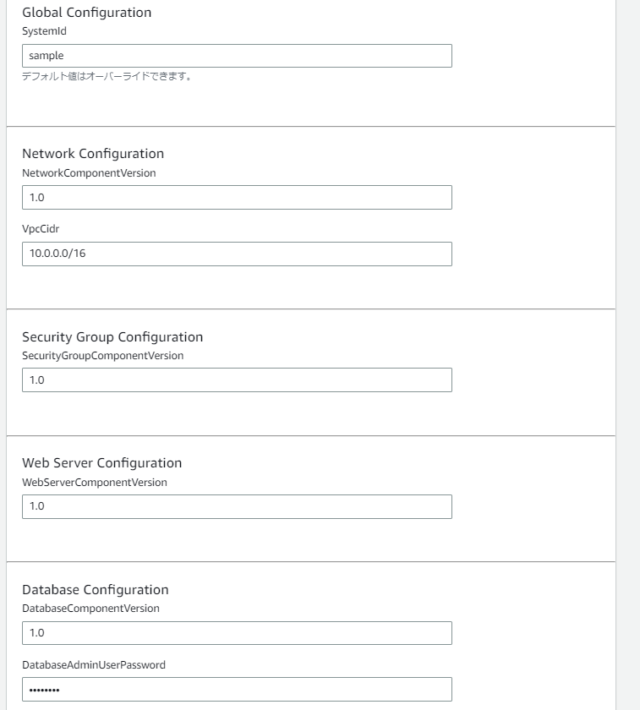
Task: Click the Japanese default-value hint under SystemId
Action: click(x=106, y=77)
